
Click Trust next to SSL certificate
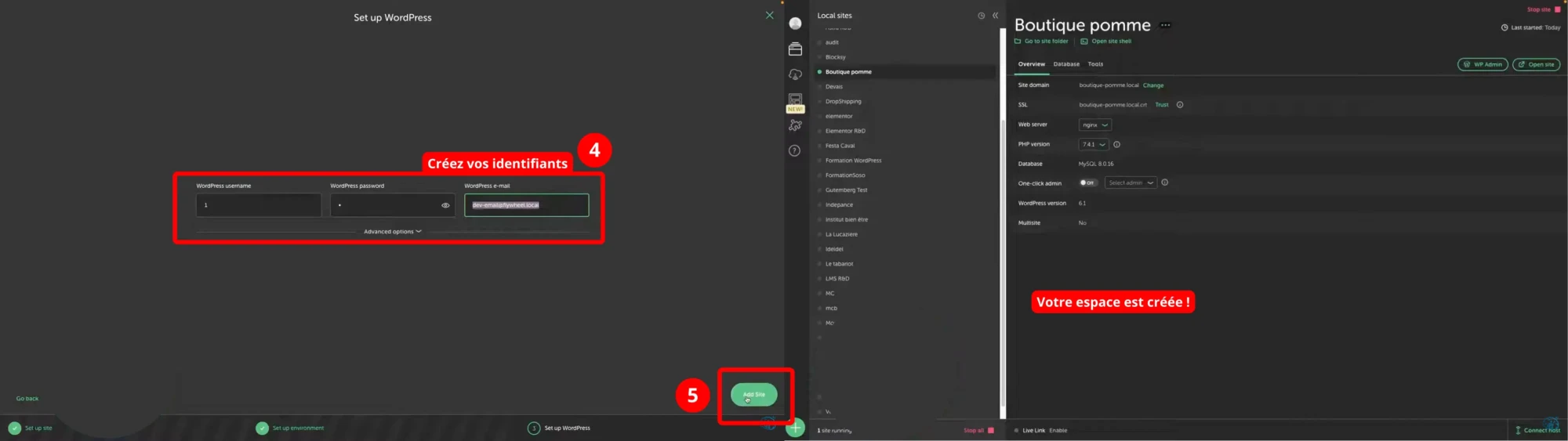coord(1162,105)
